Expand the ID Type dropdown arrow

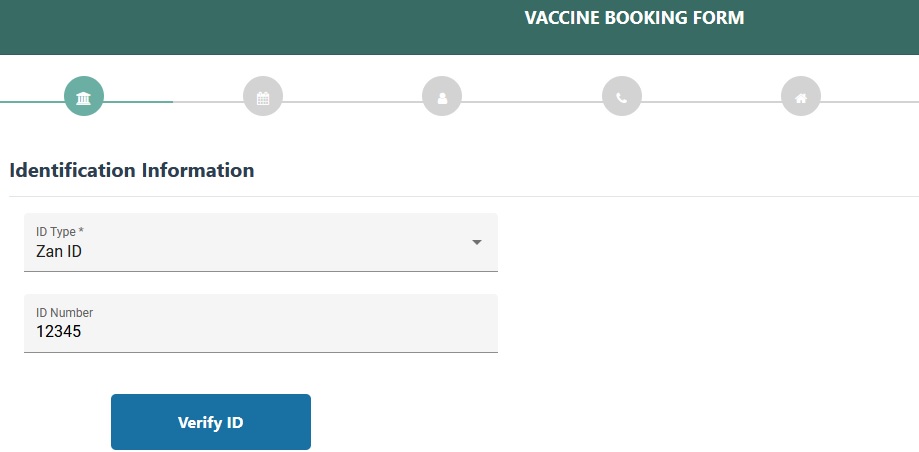click(x=477, y=242)
